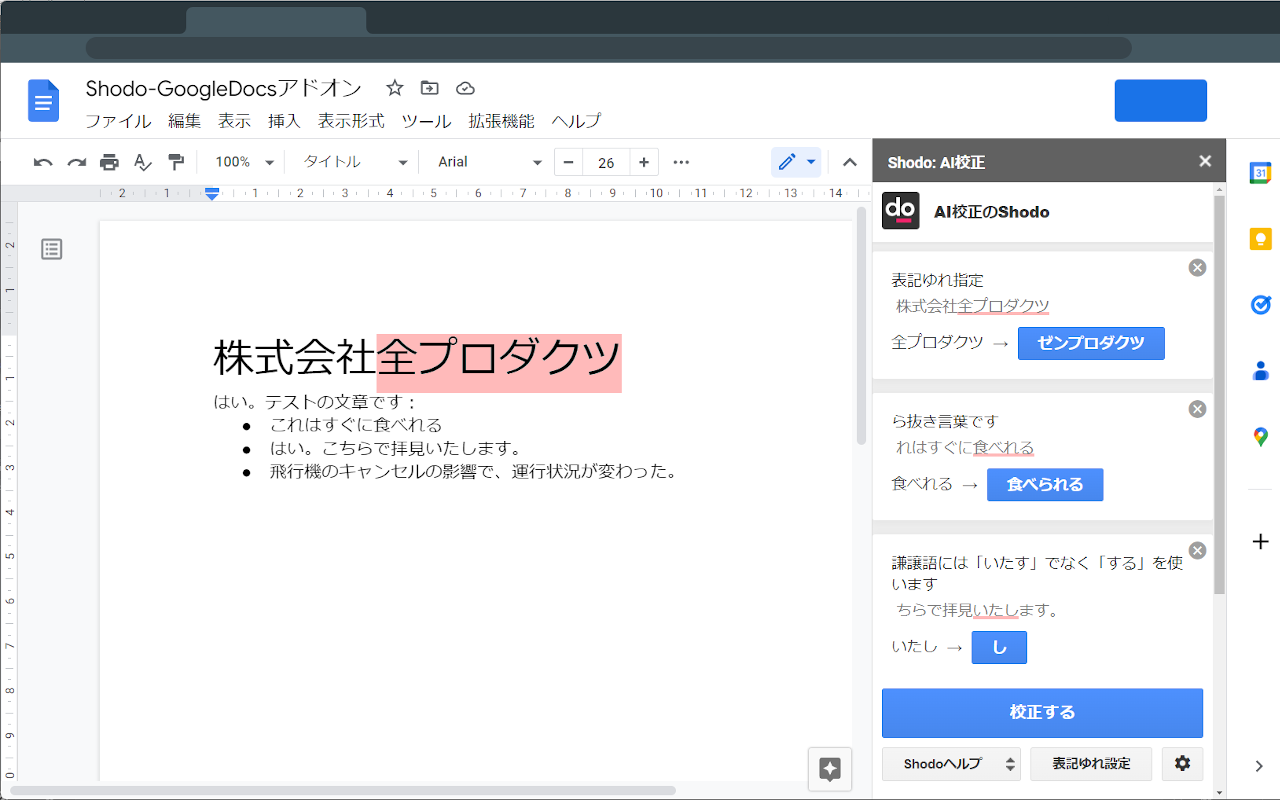Get more add-ons with plus icon
The image size is (1280, 800).
click(x=1260, y=542)
